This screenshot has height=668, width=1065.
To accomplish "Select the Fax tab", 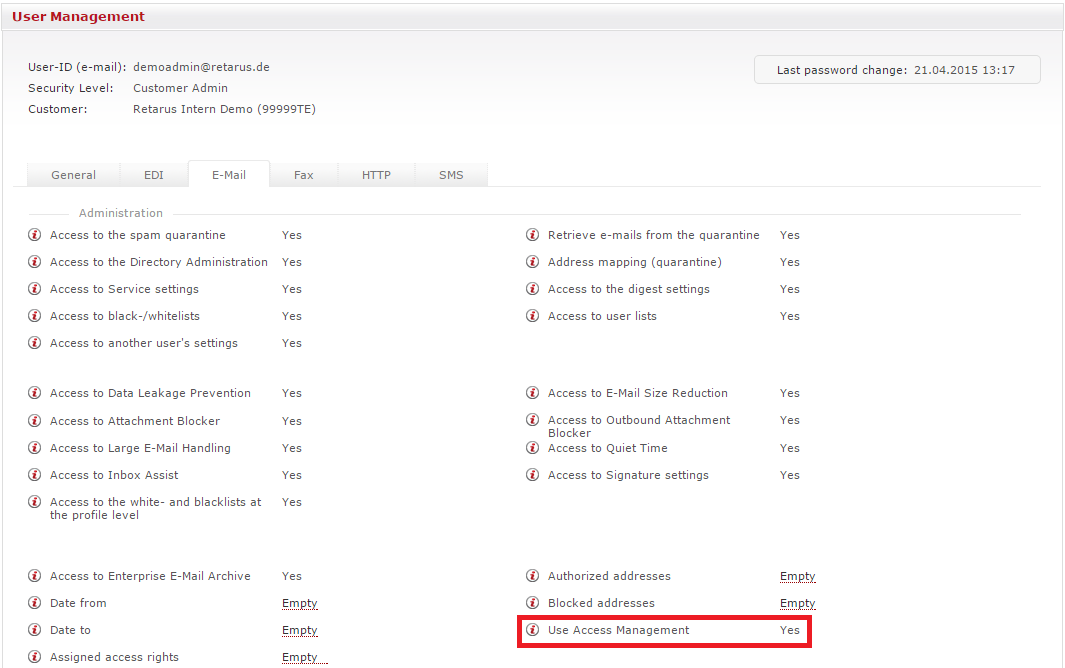I will coord(303,175).
